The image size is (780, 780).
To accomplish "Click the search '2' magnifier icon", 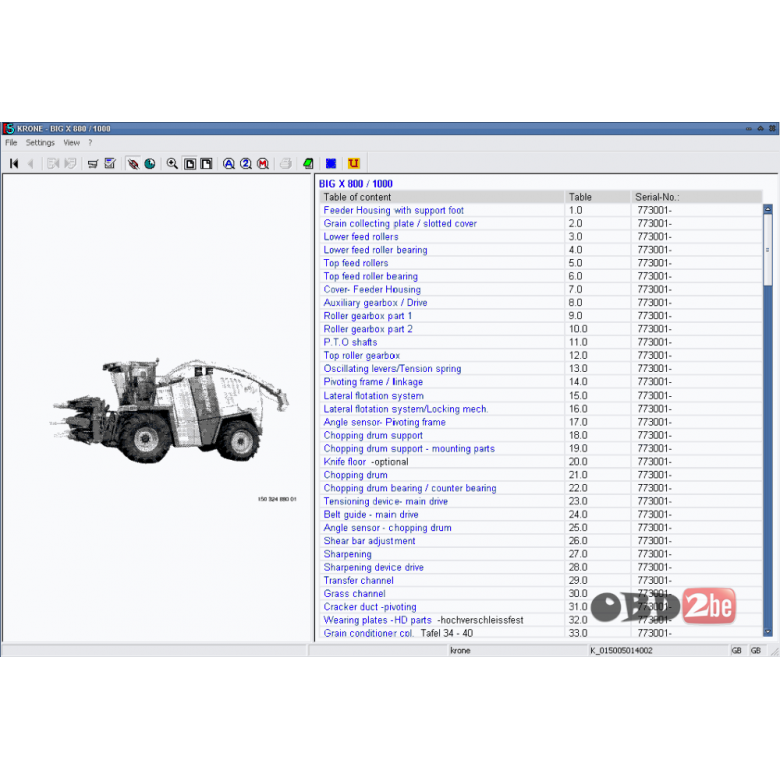I will [246, 163].
